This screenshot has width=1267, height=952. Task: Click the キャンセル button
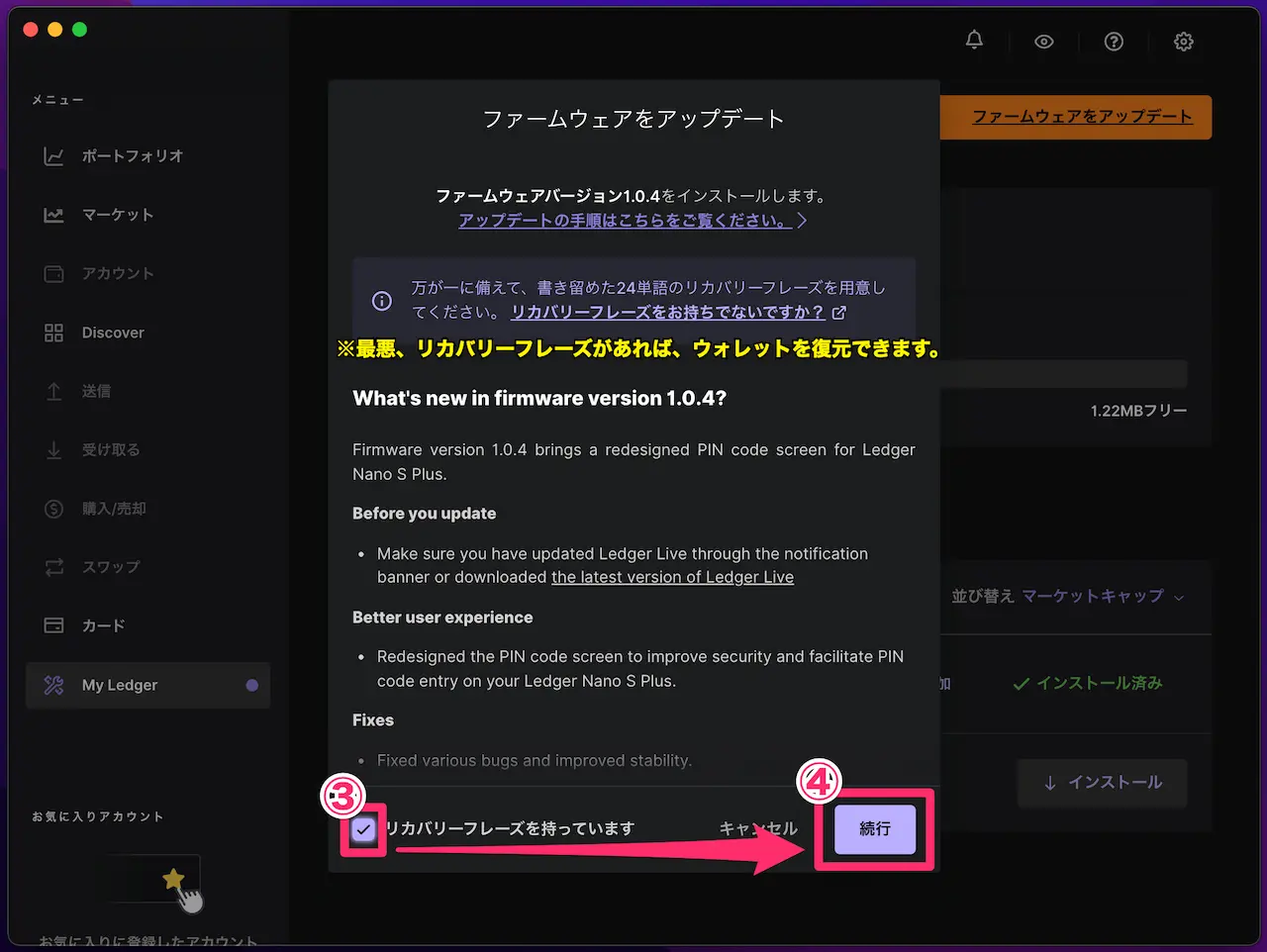[x=758, y=828]
